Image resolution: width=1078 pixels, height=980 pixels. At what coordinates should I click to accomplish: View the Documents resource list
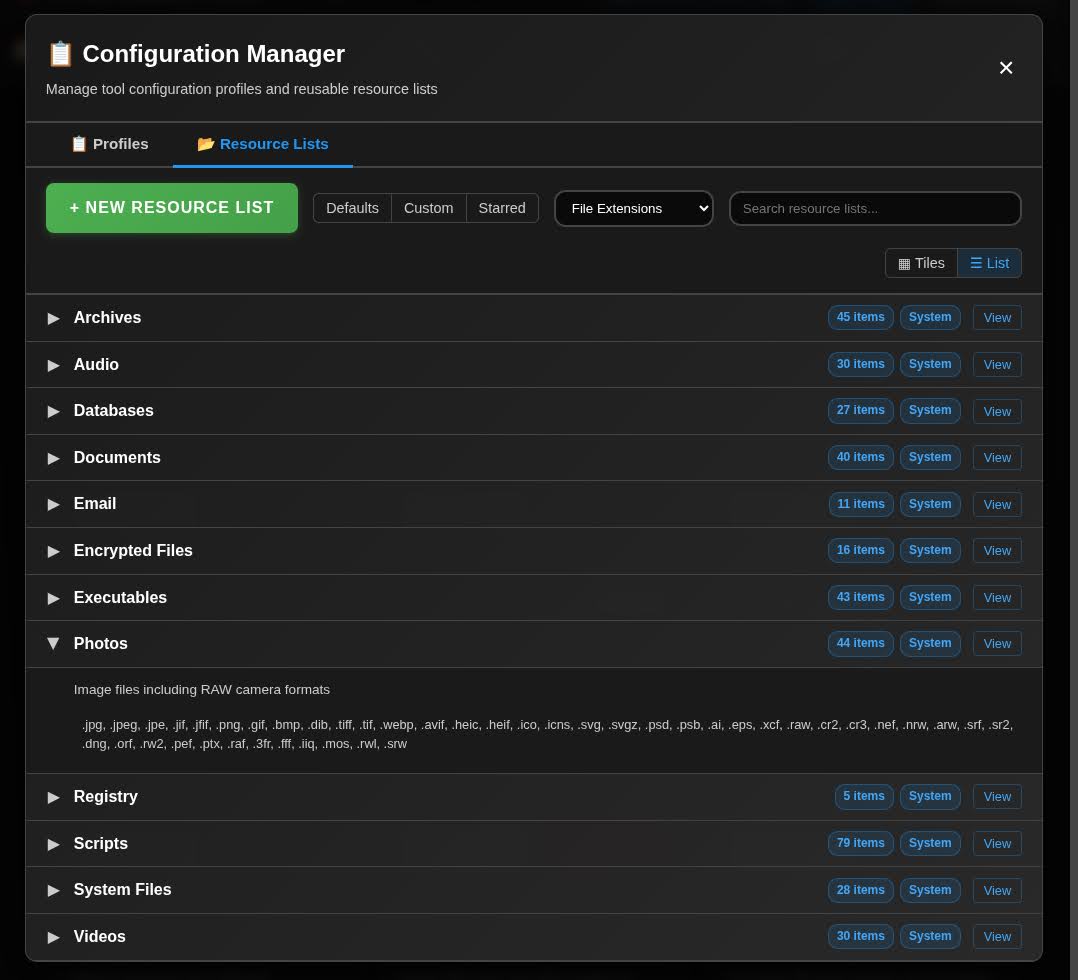pos(997,457)
